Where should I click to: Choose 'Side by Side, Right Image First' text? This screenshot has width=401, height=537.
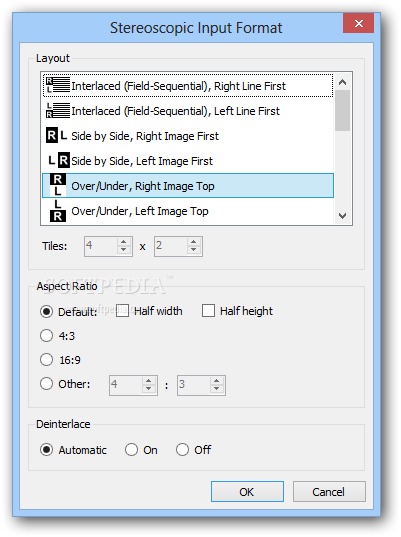(x=145, y=136)
